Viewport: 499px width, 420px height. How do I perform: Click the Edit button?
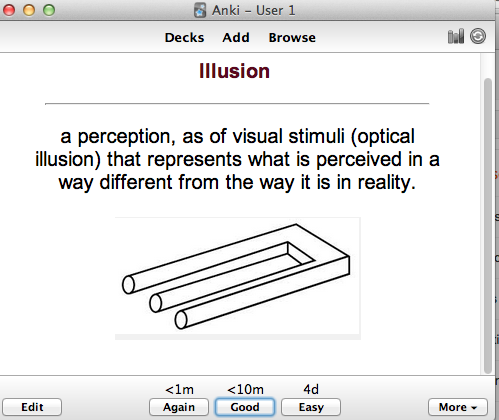point(32,407)
